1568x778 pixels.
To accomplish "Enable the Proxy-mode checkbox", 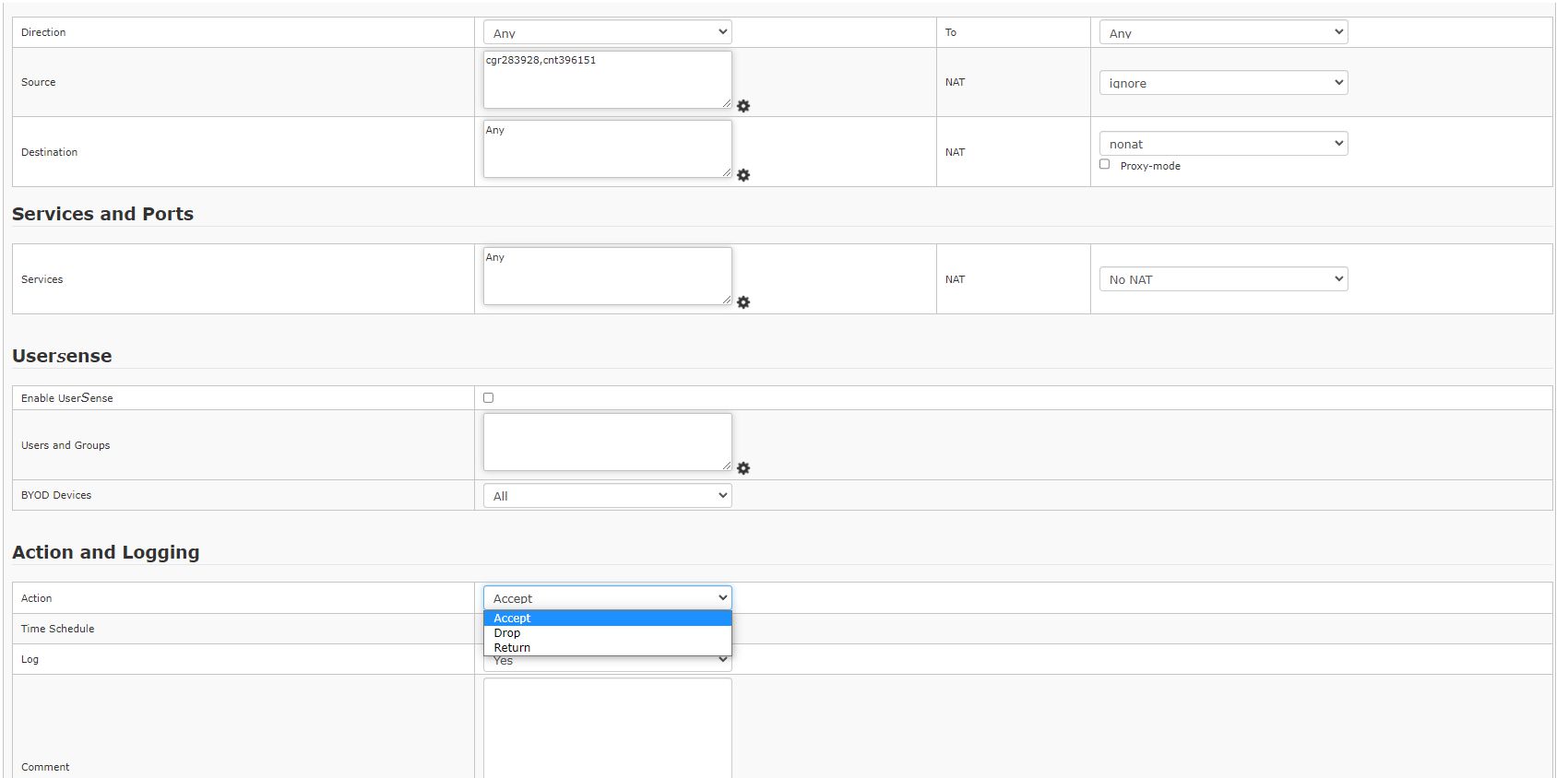I will [x=1104, y=164].
